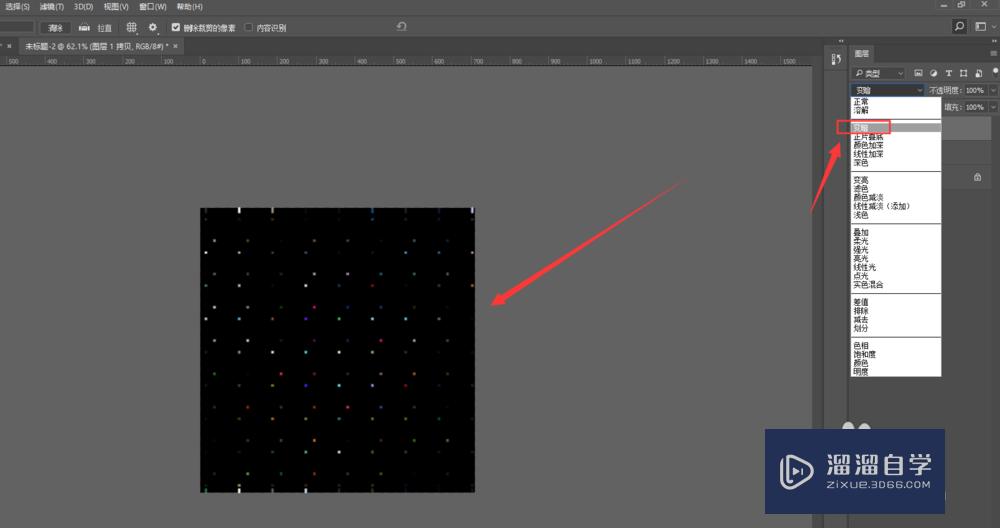Open the crop settings gear menu
Viewport: 1000px width, 528px height.
(152, 27)
